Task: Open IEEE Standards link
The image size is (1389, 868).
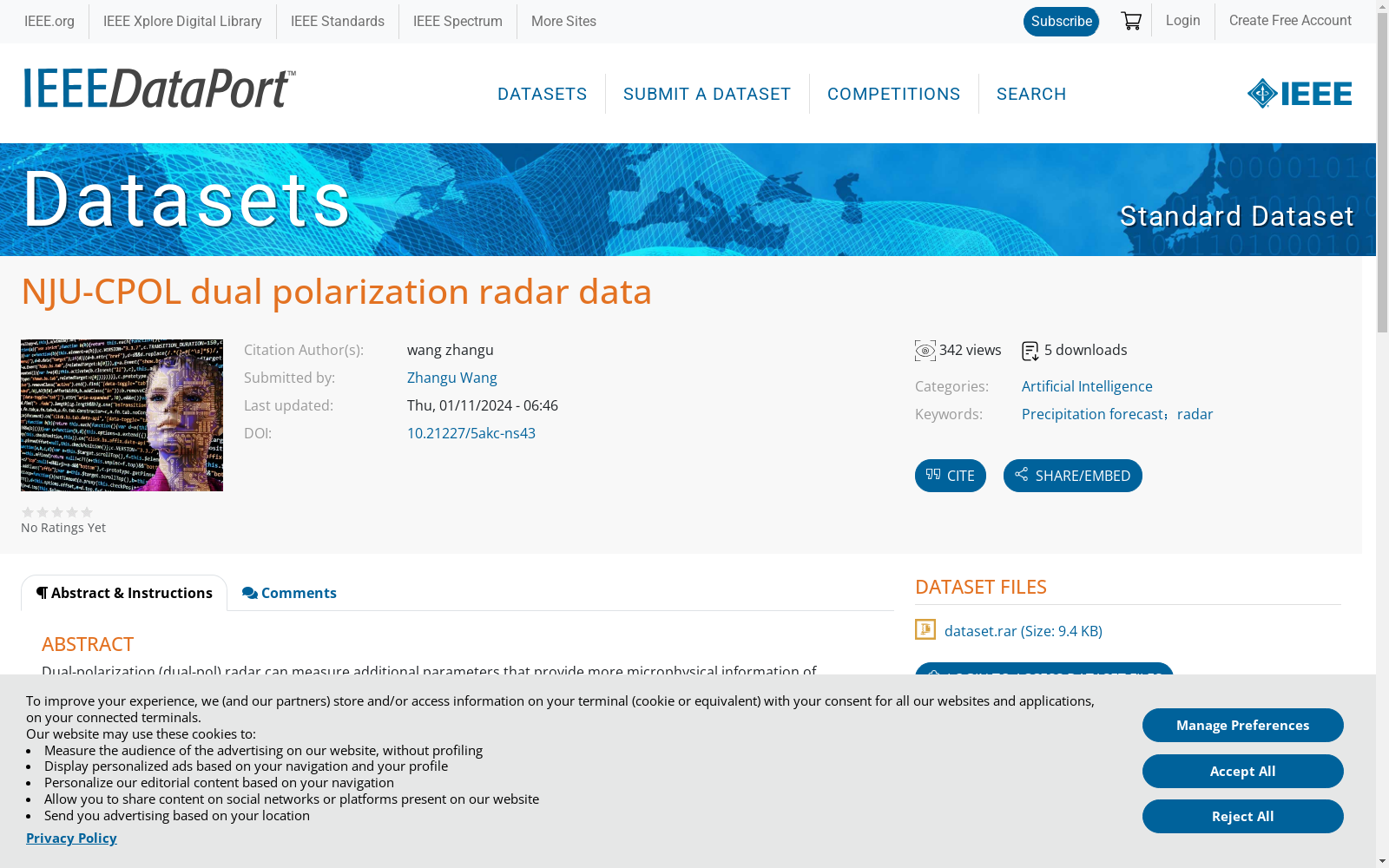Action: [338, 21]
